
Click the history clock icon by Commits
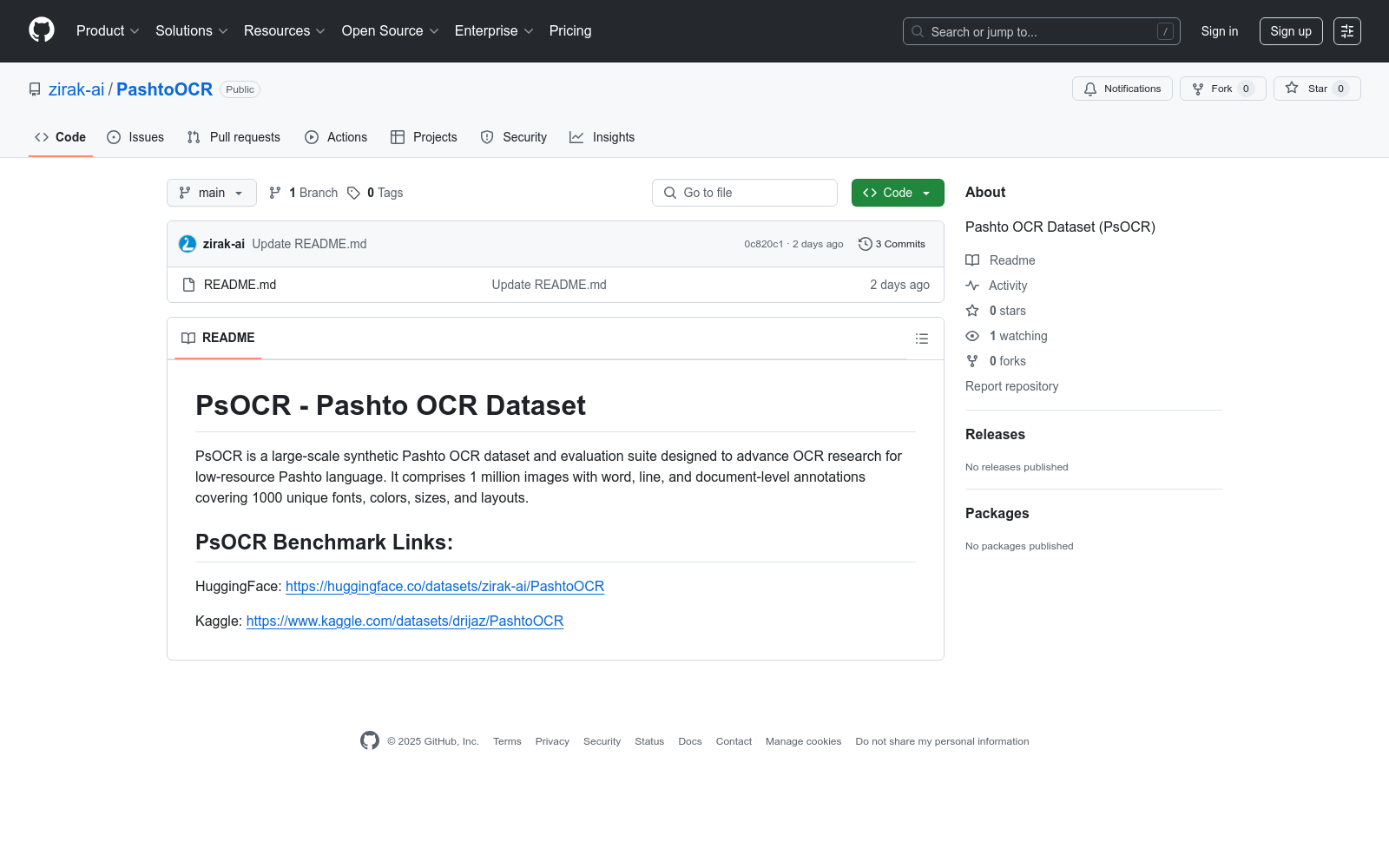pyautogui.click(x=865, y=244)
